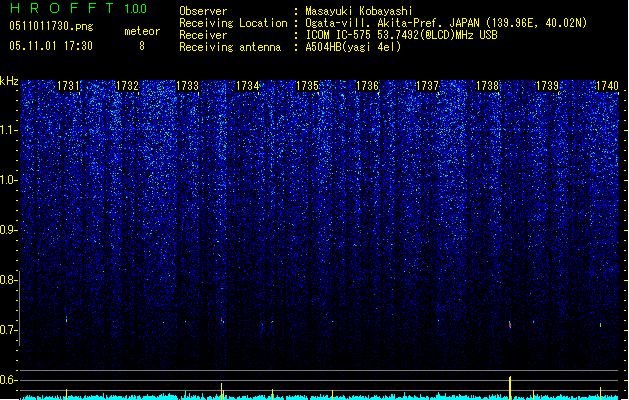Click the 1738 time marker
This screenshot has width=629, height=400.
point(487,86)
